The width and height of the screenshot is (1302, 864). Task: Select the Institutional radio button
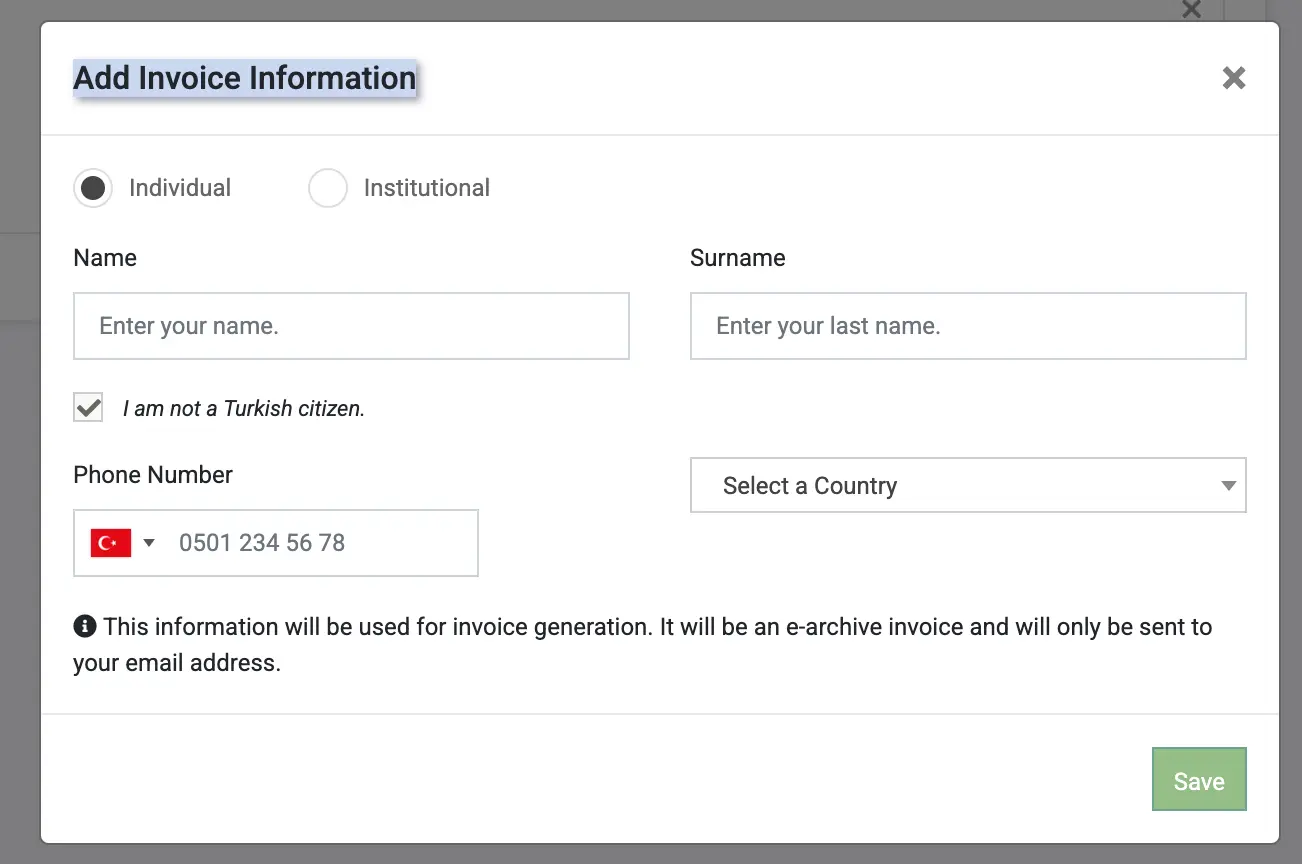[327, 188]
